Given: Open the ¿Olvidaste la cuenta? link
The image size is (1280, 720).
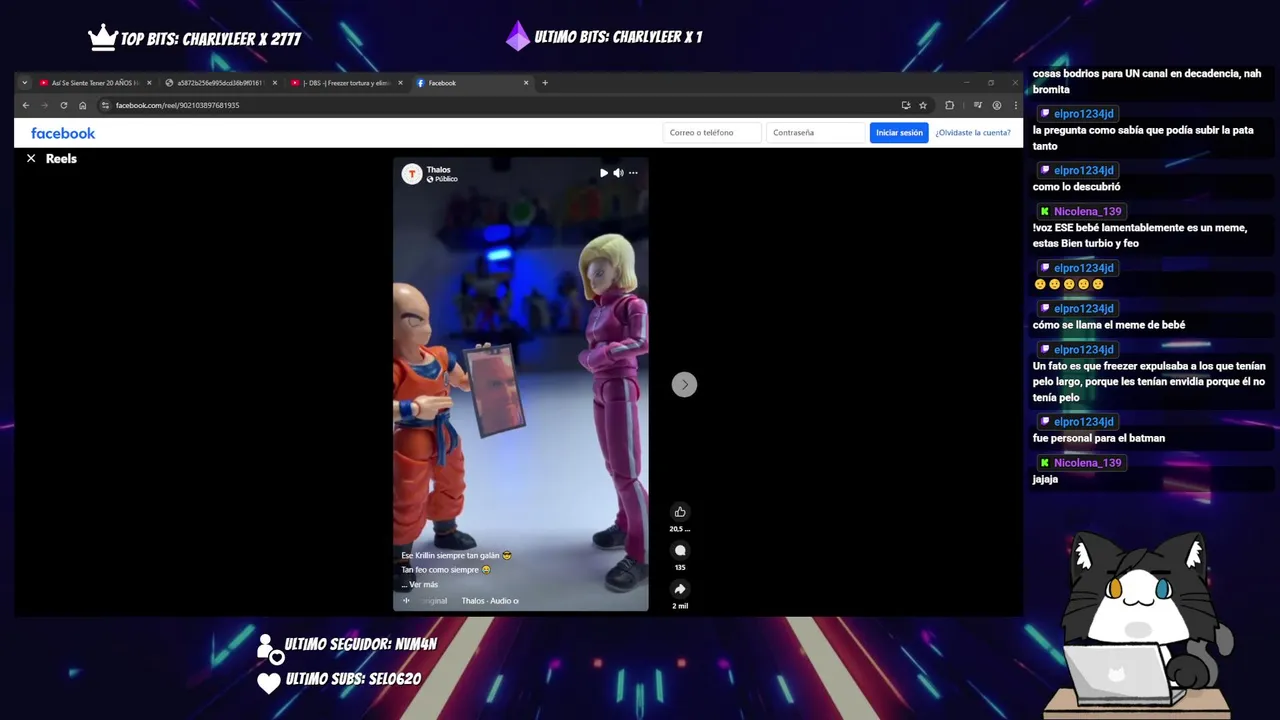Looking at the screenshot, I should (973, 132).
